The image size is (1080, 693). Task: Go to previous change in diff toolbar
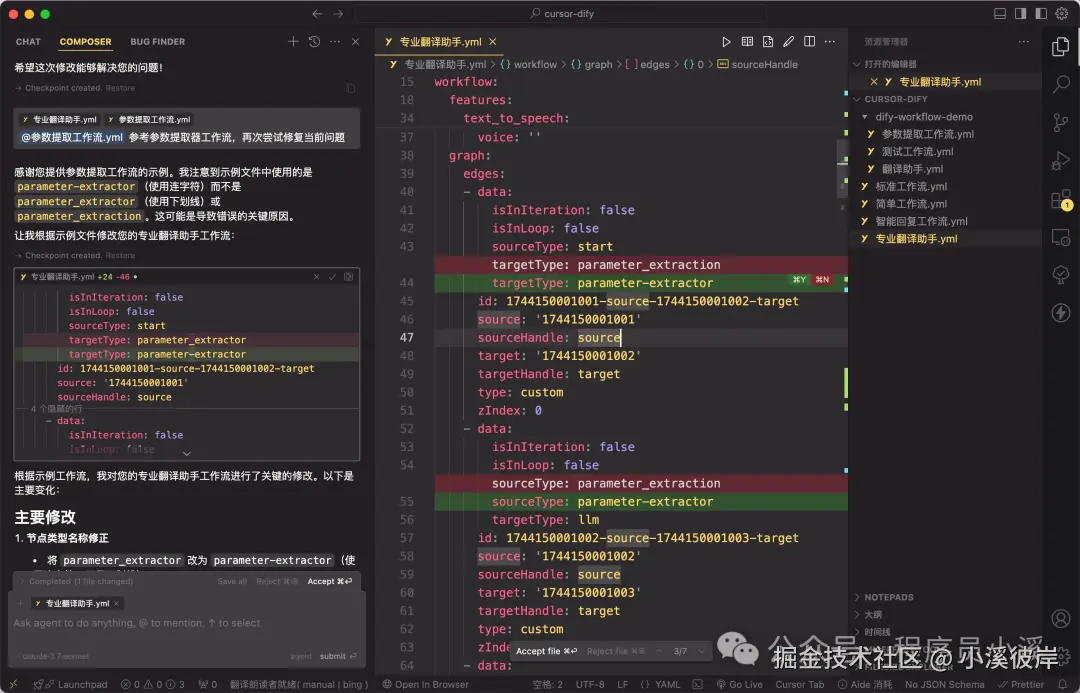pyautogui.click(x=659, y=651)
